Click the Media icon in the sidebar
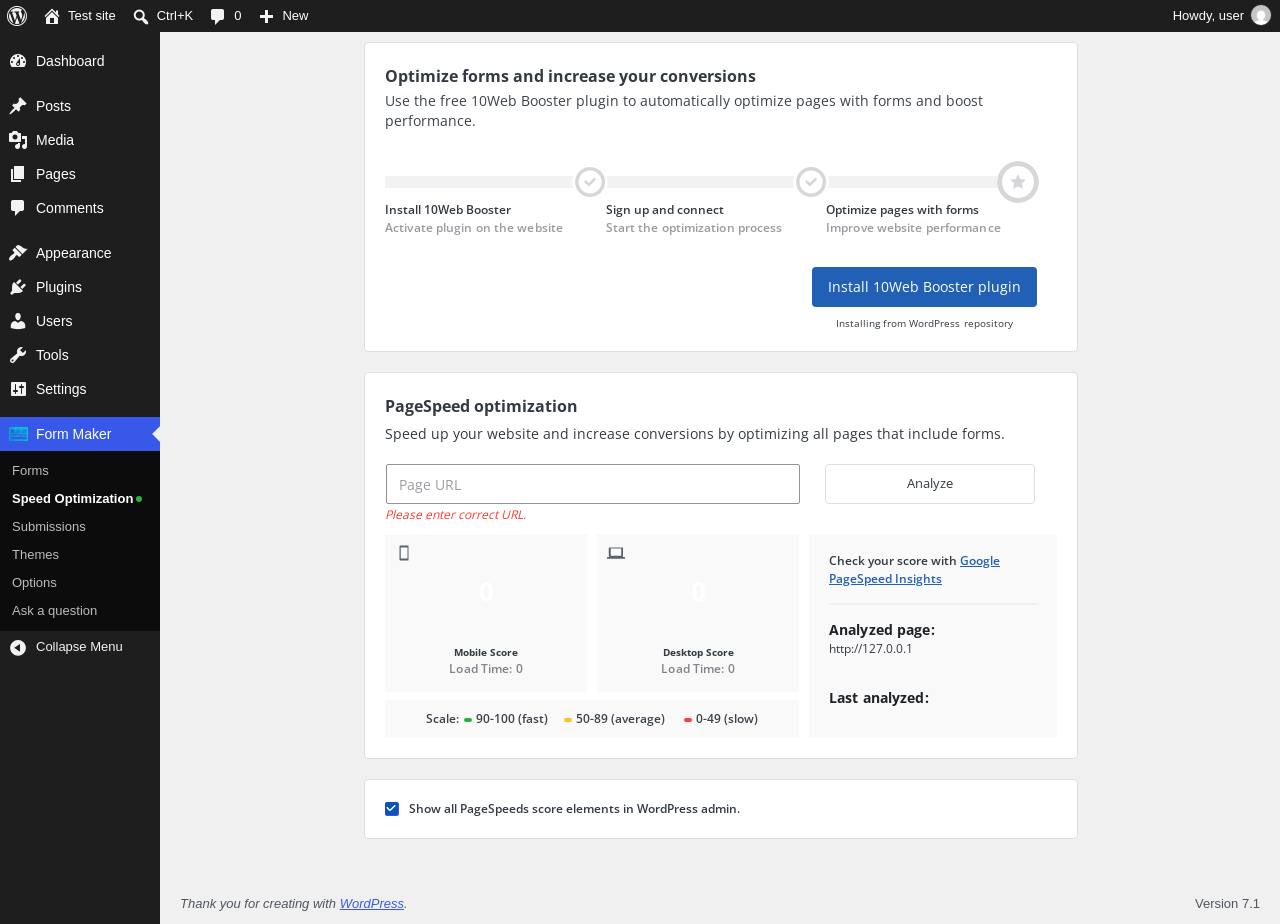 18,140
